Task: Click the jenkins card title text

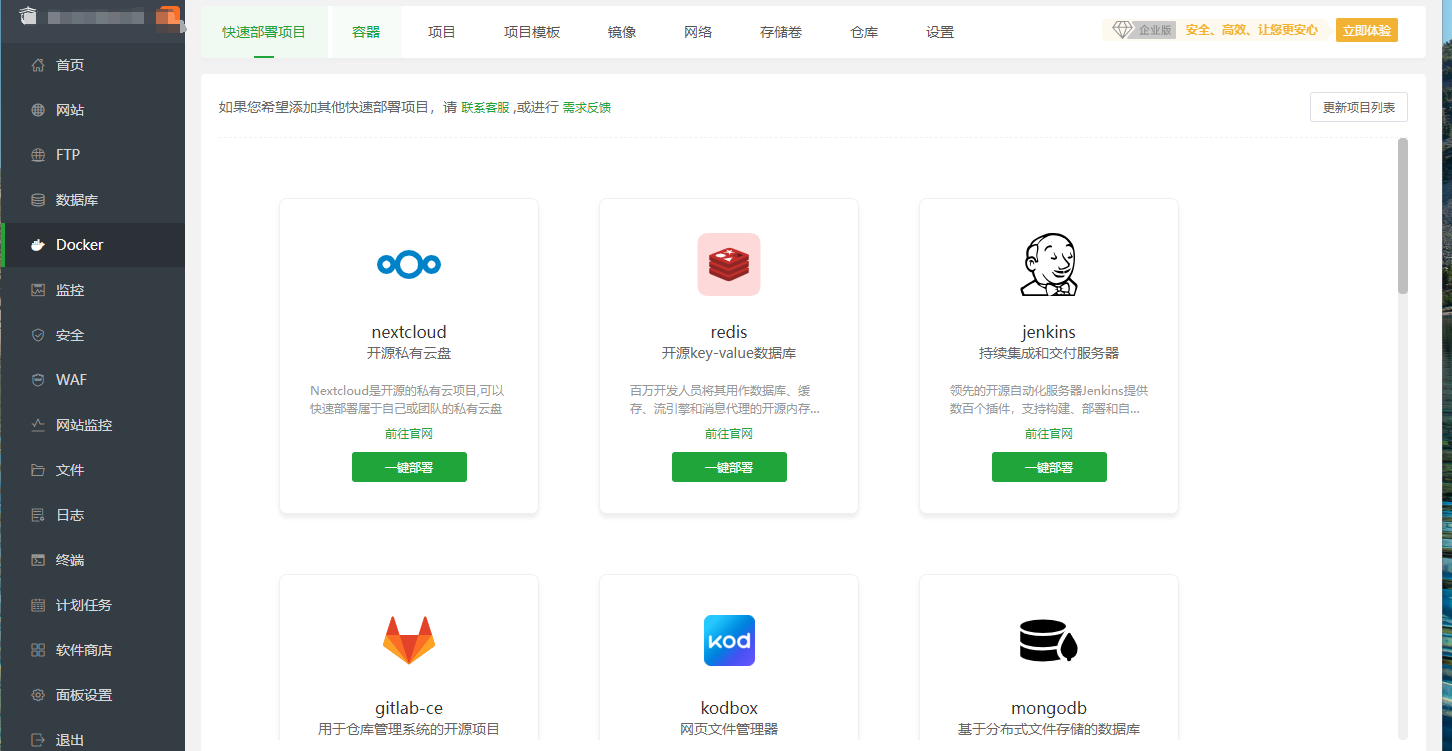Action: pos(1049,332)
